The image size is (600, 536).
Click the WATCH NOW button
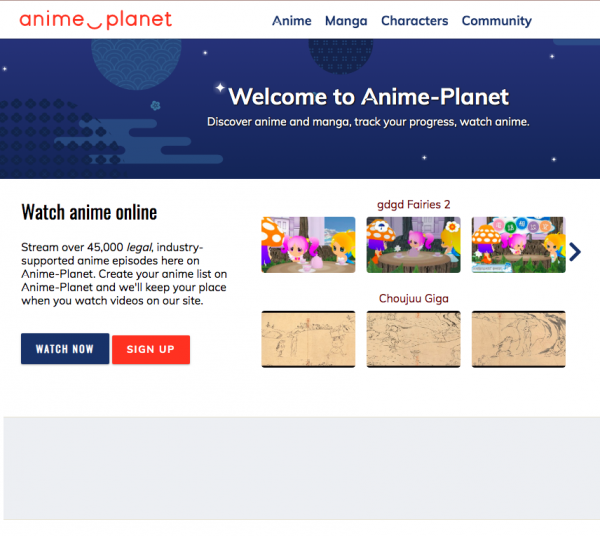[x=65, y=349]
